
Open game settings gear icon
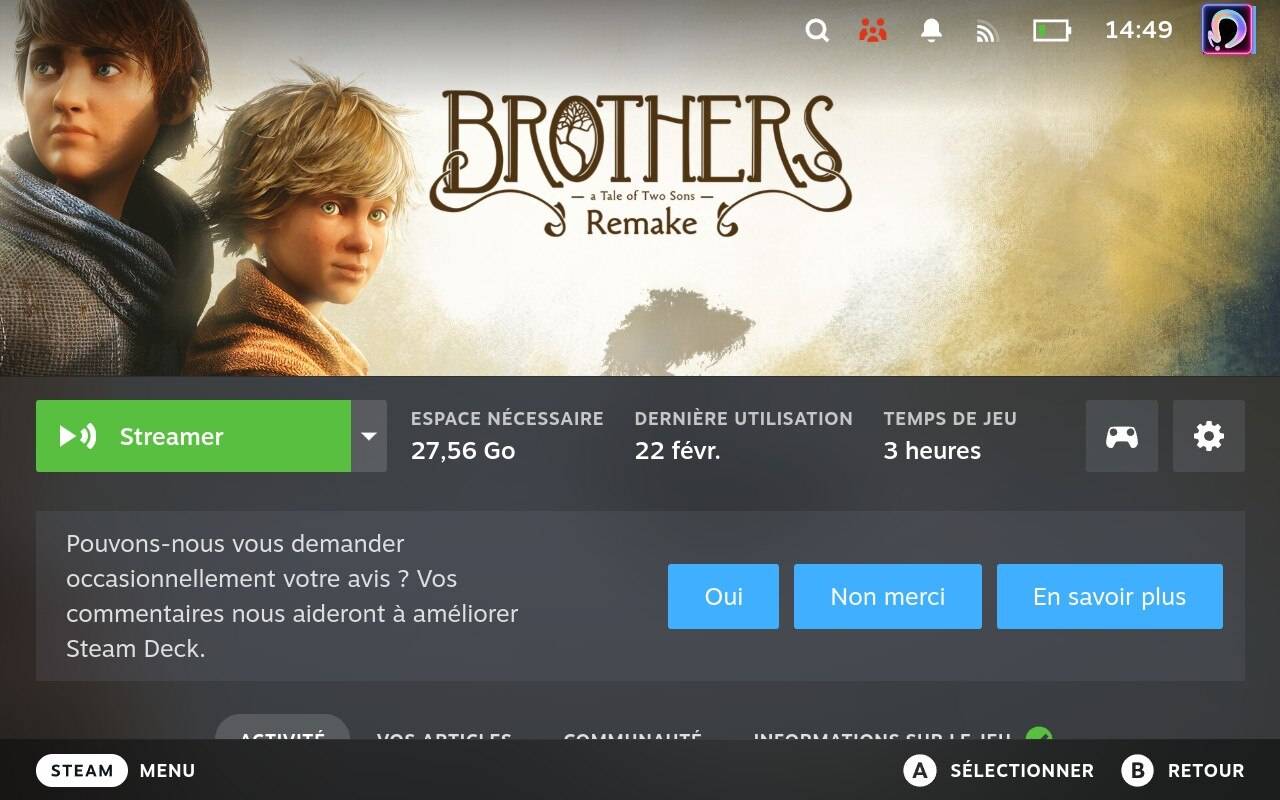pyautogui.click(x=1209, y=436)
